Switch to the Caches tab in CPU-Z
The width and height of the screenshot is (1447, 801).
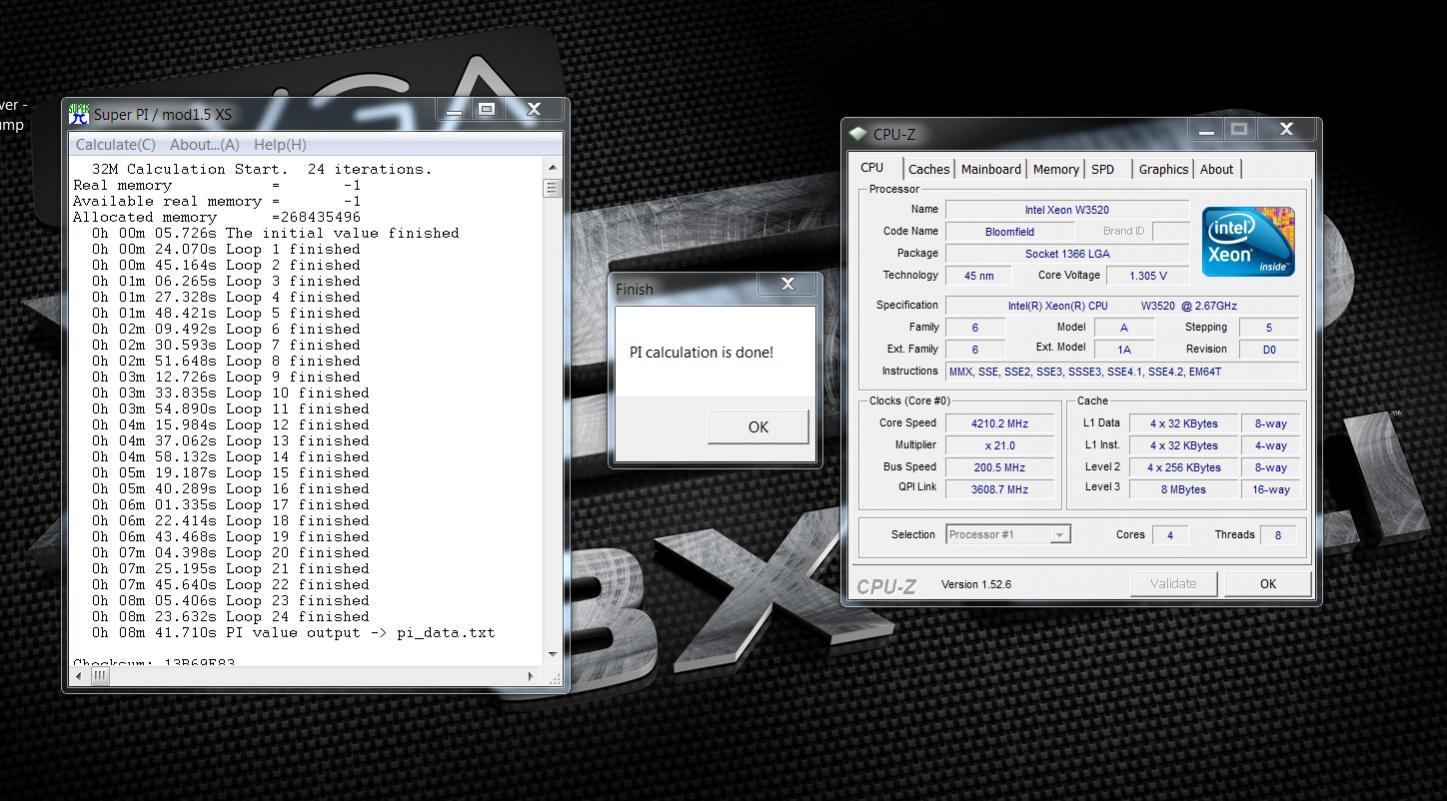pos(929,169)
